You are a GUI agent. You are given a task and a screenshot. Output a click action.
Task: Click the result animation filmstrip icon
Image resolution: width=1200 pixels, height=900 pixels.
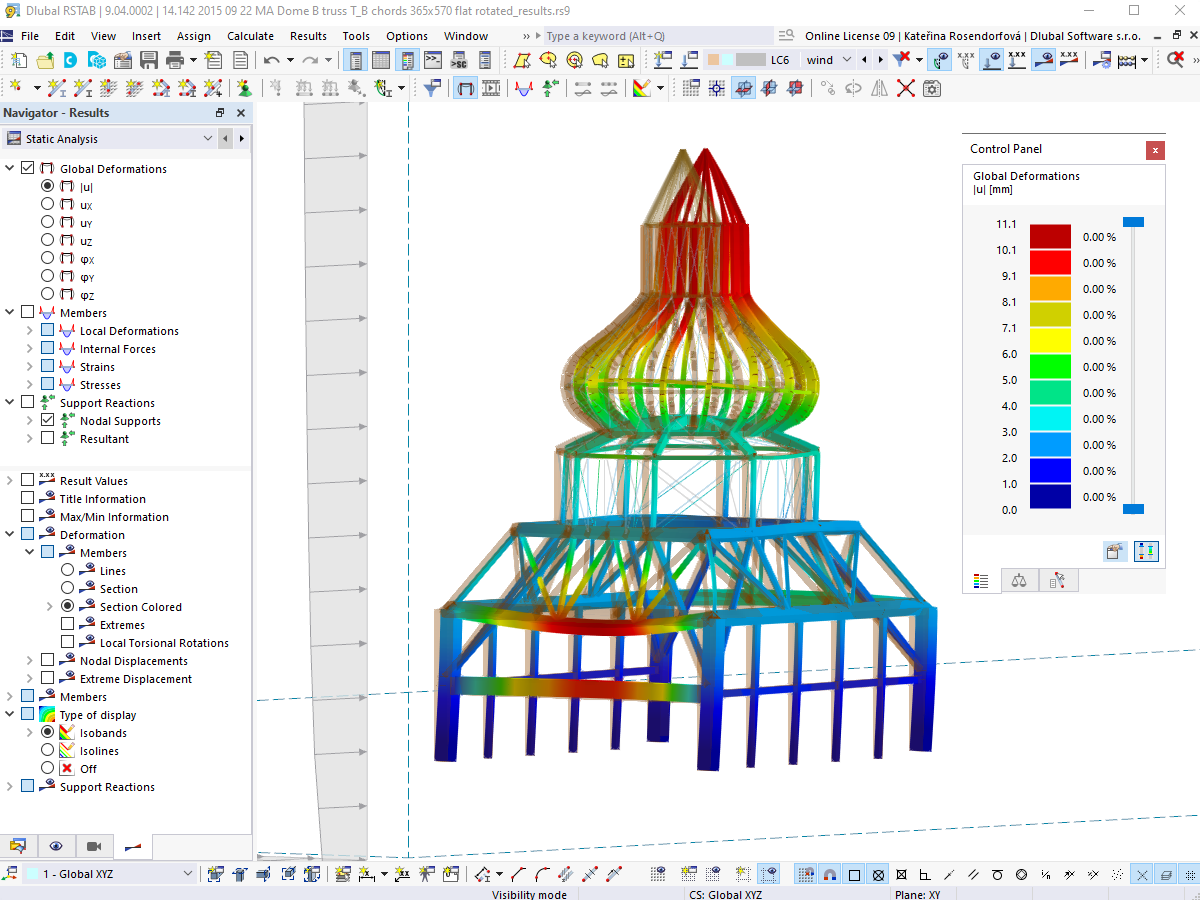[x=491, y=88]
